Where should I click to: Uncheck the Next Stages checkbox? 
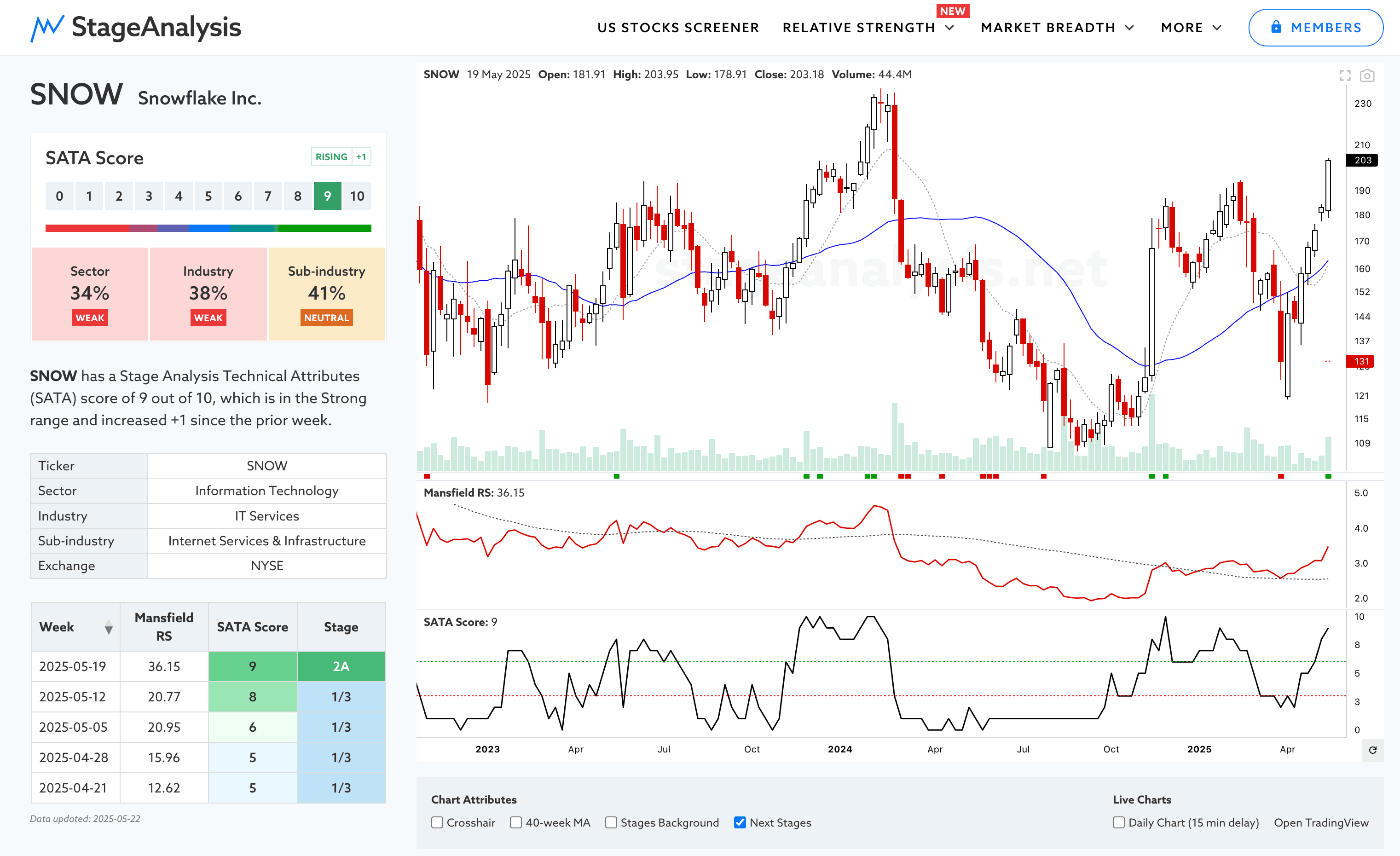(740, 822)
